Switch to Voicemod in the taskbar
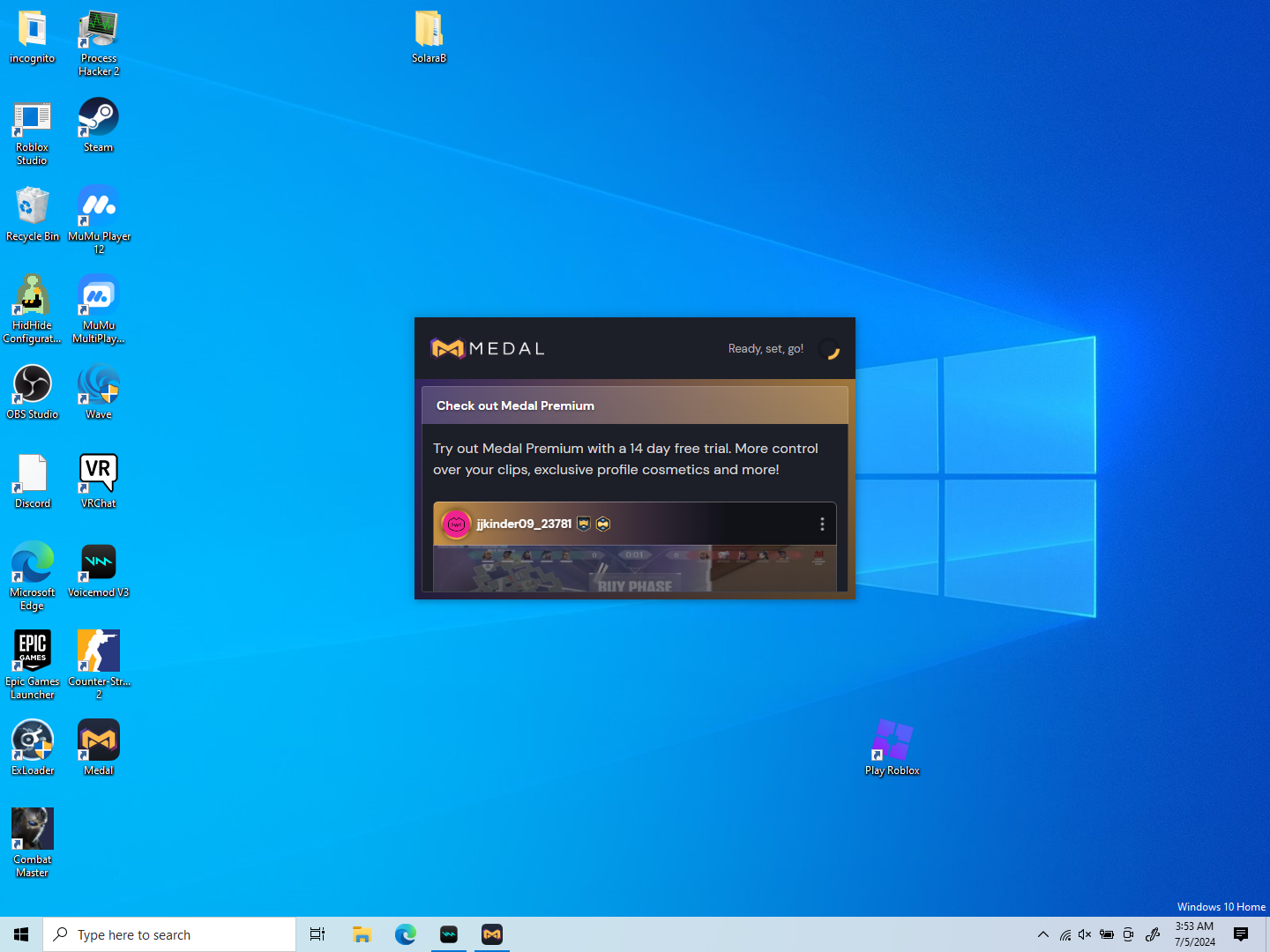The height and width of the screenshot is (952, 1270). point(449,934)
